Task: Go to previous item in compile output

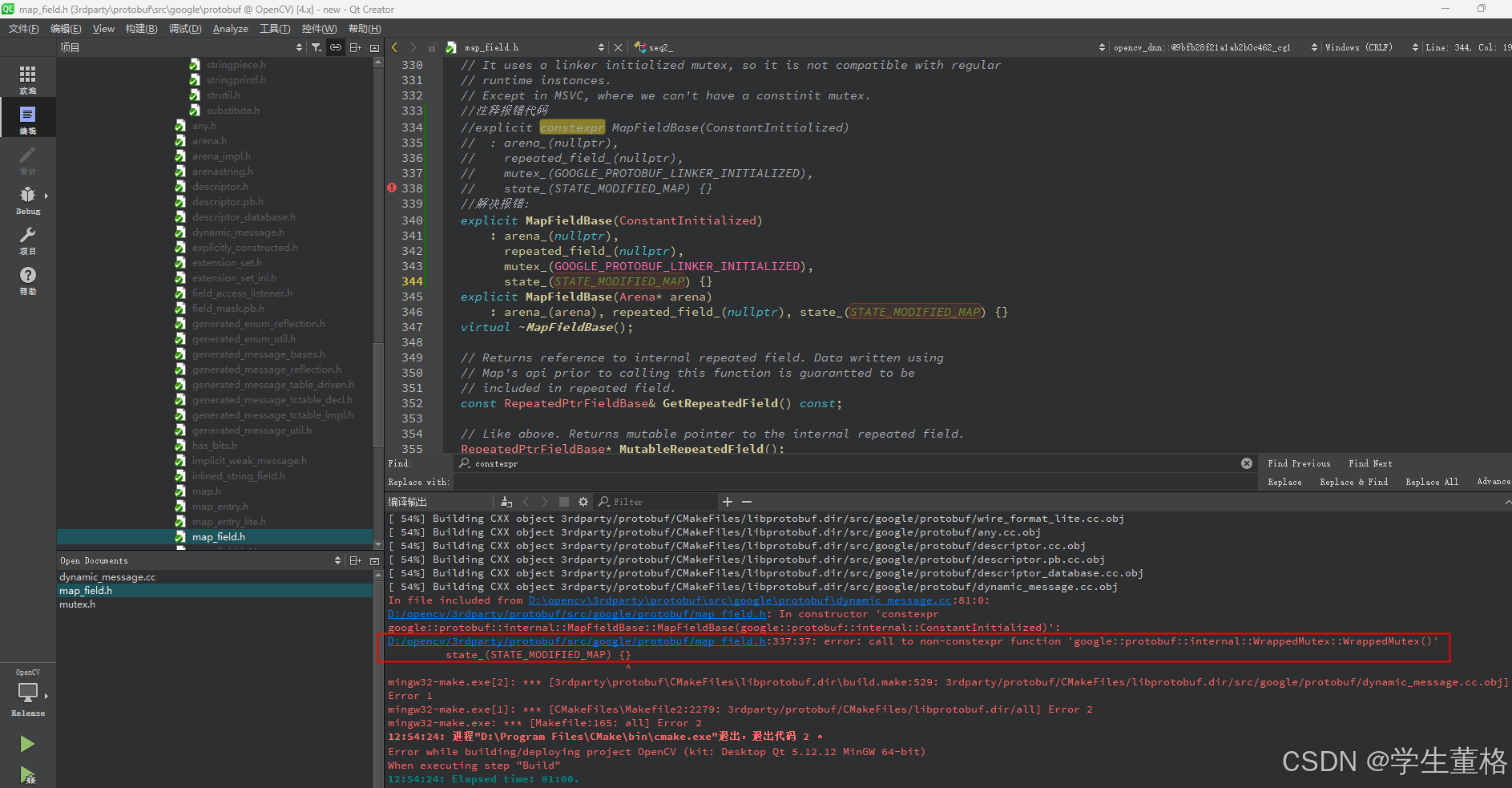Action: [x=526, y=502]
